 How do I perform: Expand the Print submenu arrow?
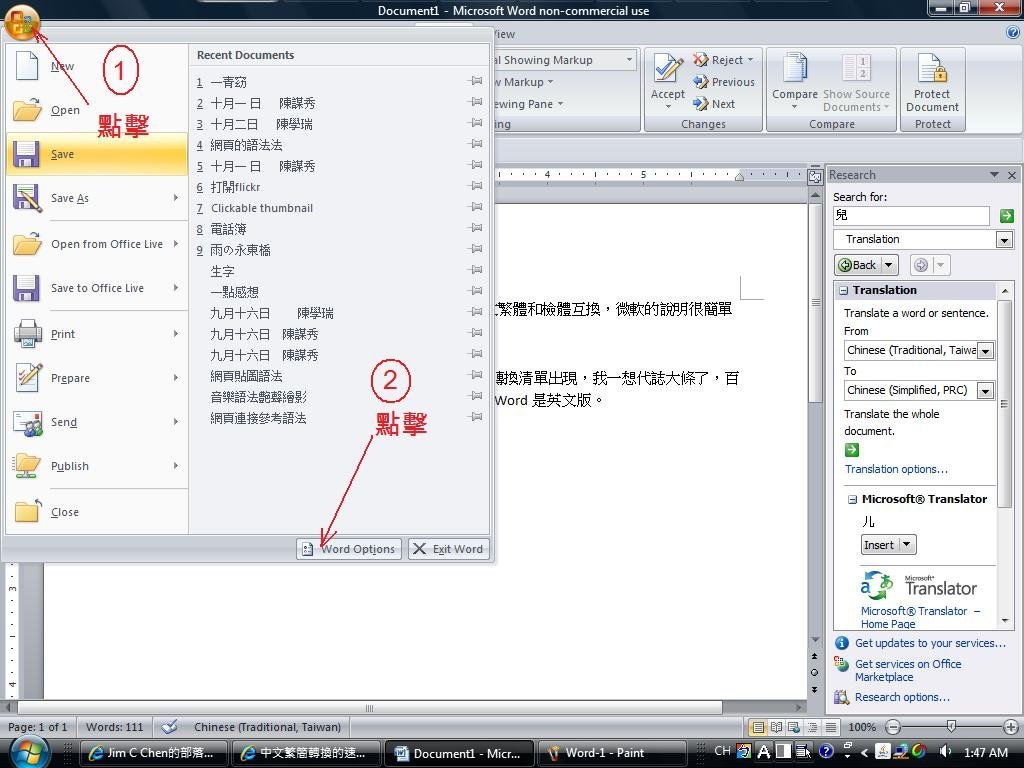click(176, 334)
